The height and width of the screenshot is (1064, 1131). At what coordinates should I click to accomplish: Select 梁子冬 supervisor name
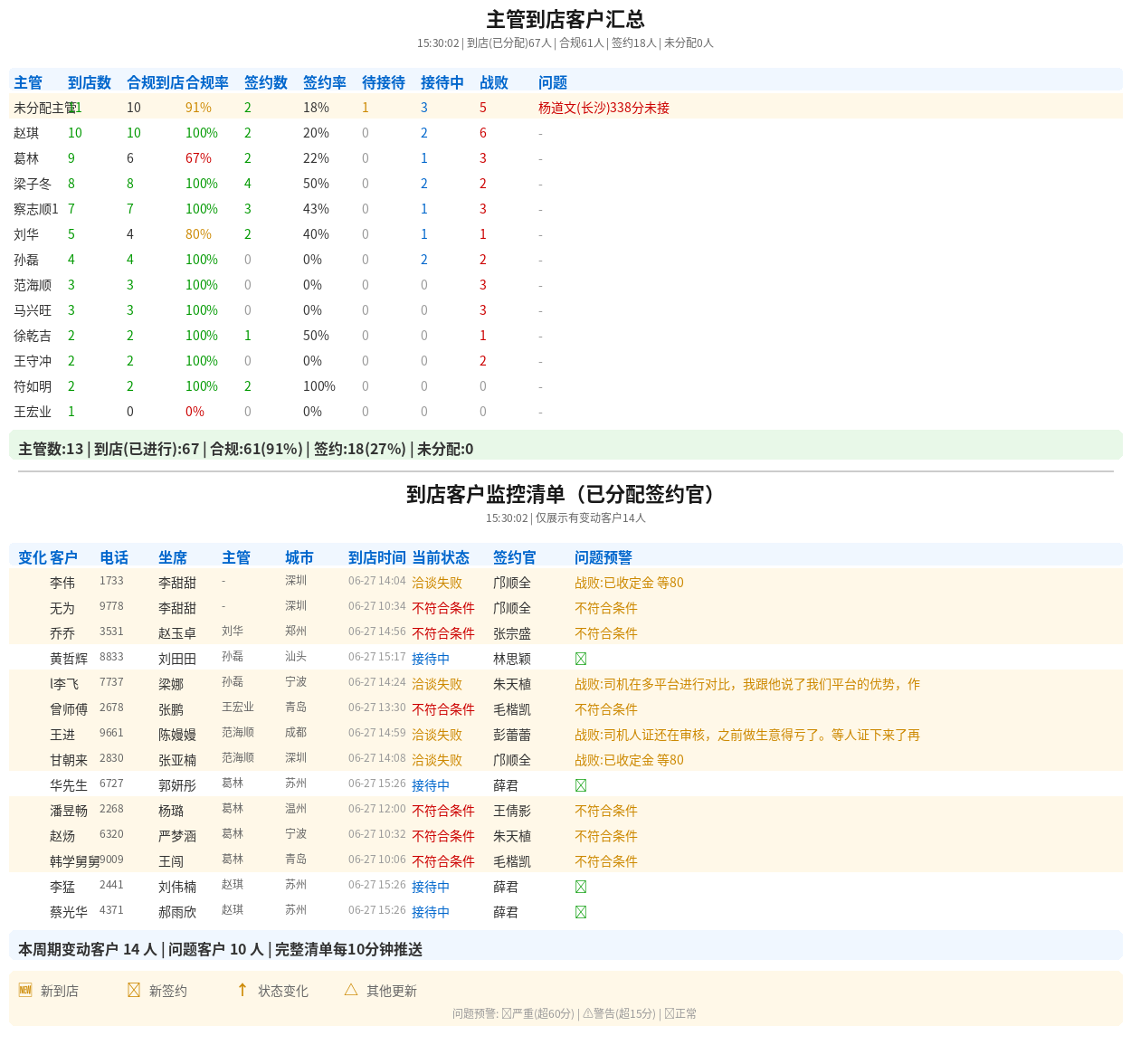click(x=33, y=184)
